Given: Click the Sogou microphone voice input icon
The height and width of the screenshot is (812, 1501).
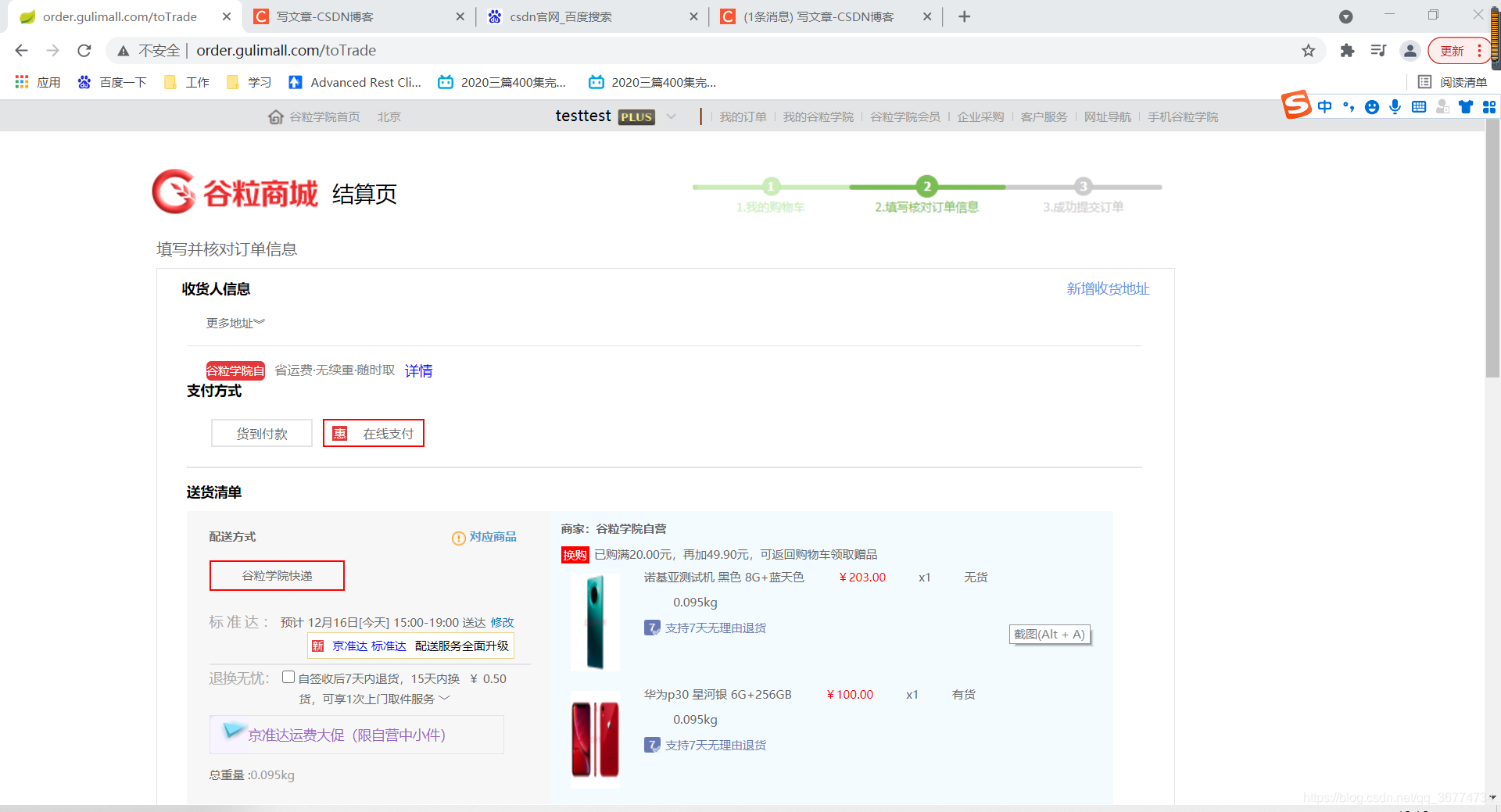Looking at the screenshot, I should 1395,107.
